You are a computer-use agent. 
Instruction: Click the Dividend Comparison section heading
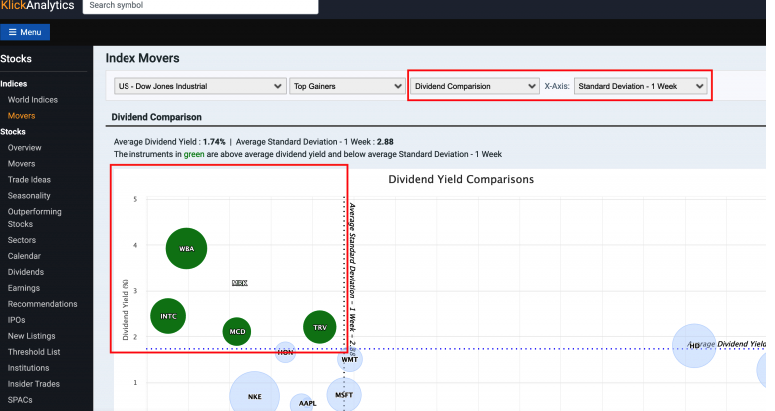tap(157, 117)
